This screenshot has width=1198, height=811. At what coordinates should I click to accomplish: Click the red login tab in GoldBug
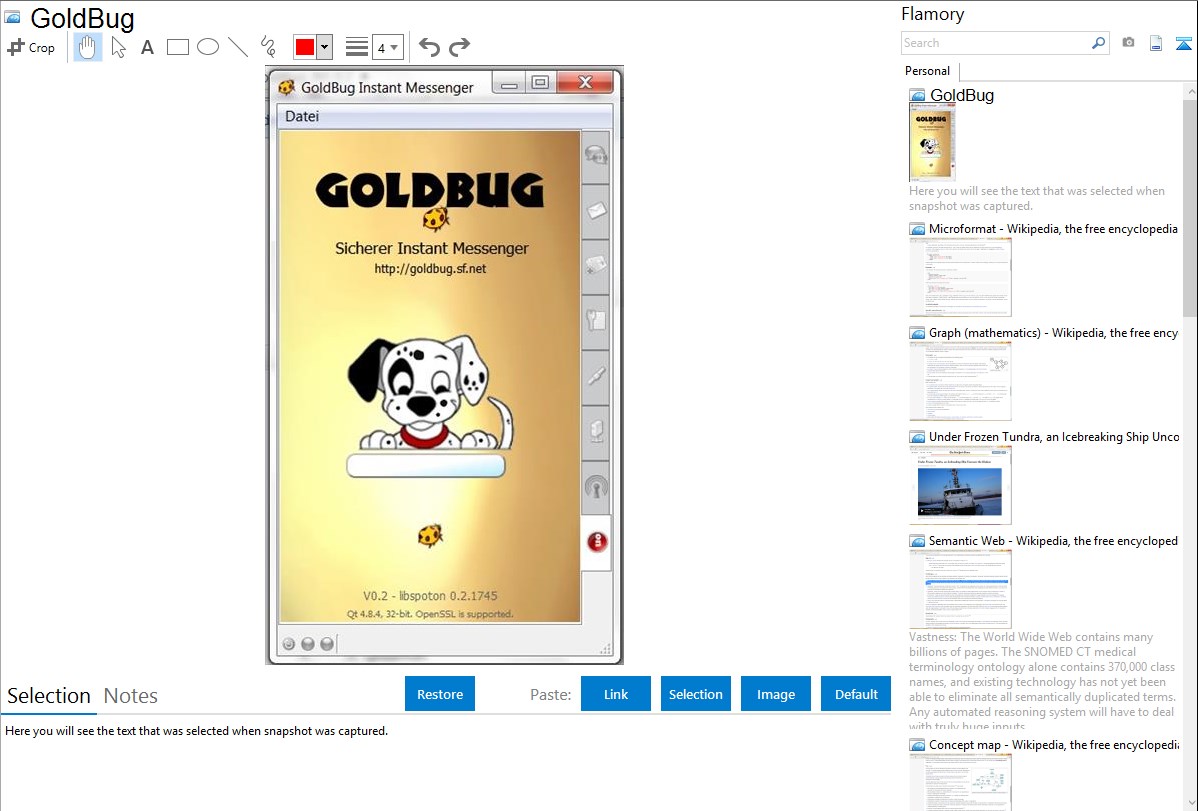tap(597, 542)
